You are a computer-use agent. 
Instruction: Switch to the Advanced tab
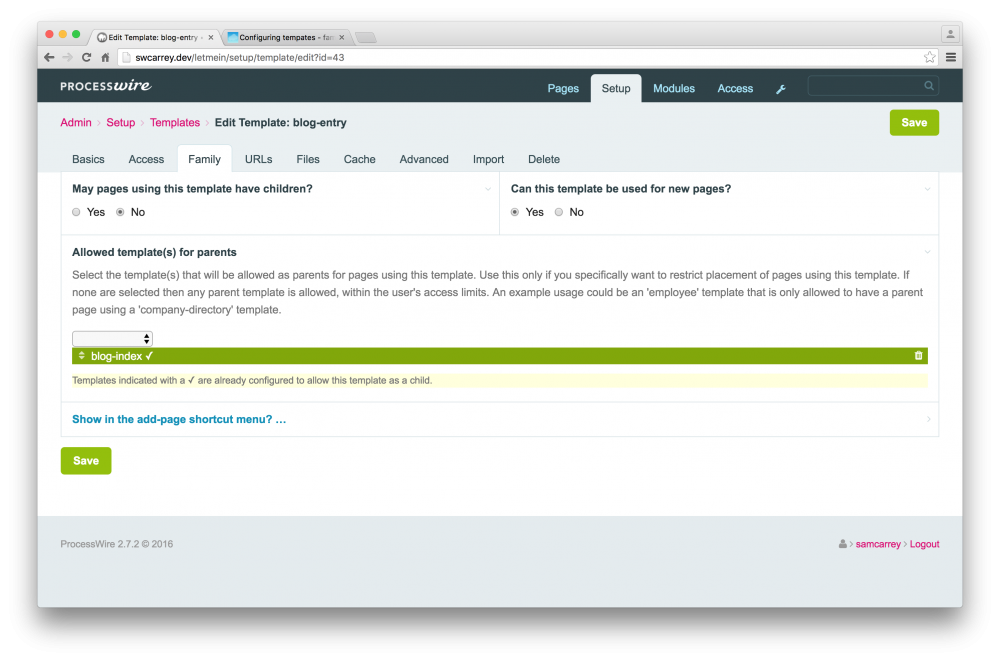423,159
